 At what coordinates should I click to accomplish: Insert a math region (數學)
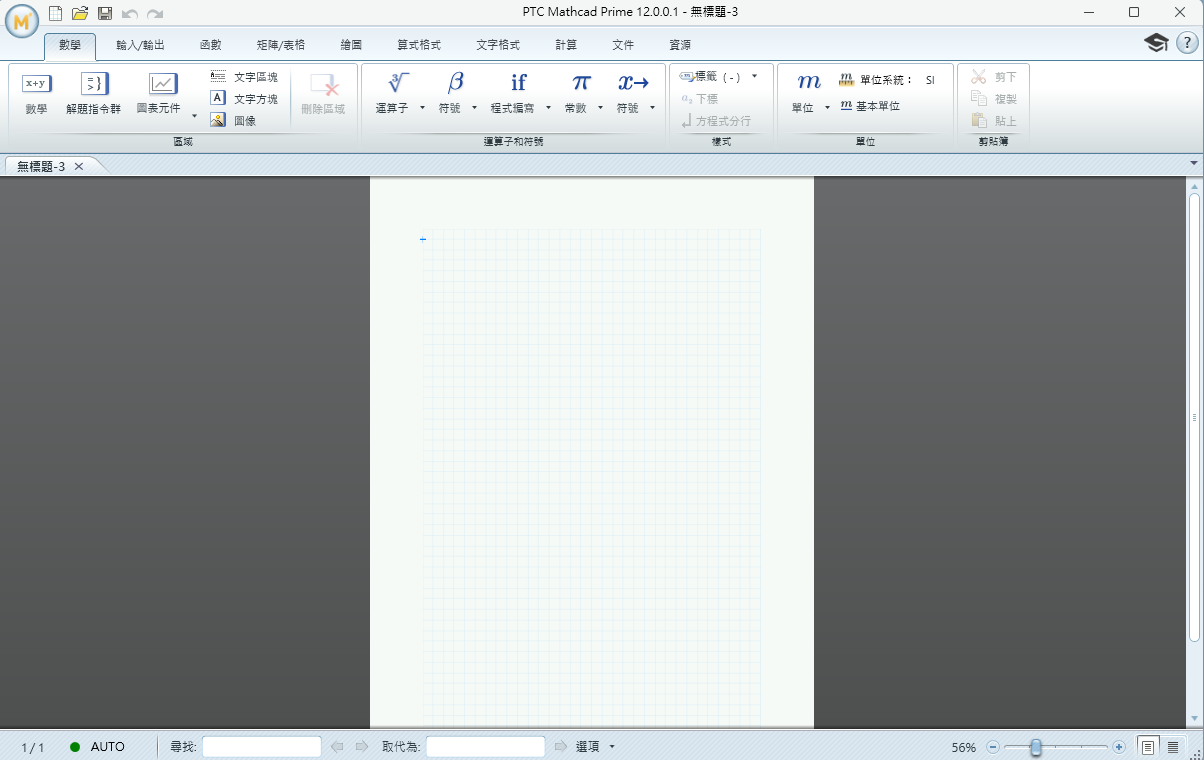(x=37, y=94)
